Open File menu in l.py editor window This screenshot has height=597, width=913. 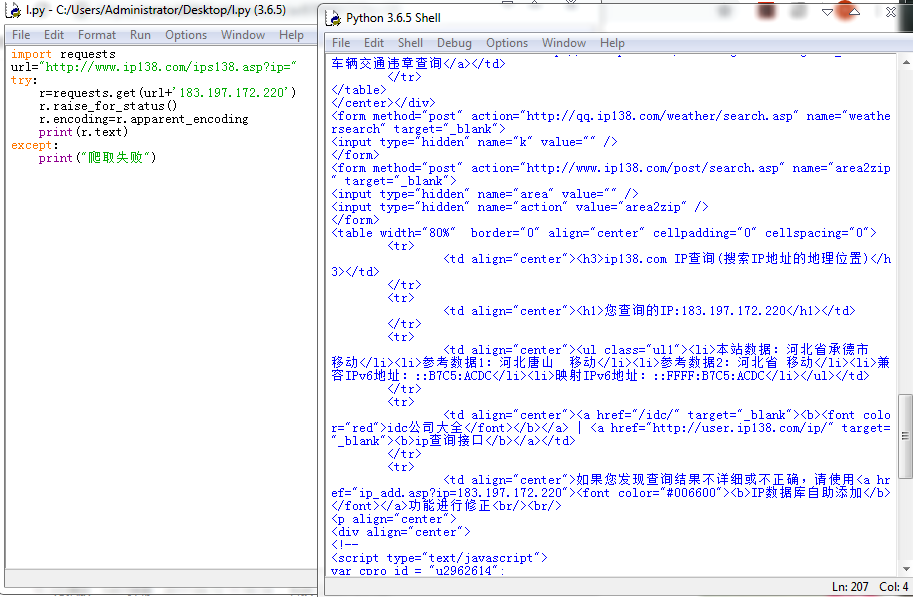21,35
